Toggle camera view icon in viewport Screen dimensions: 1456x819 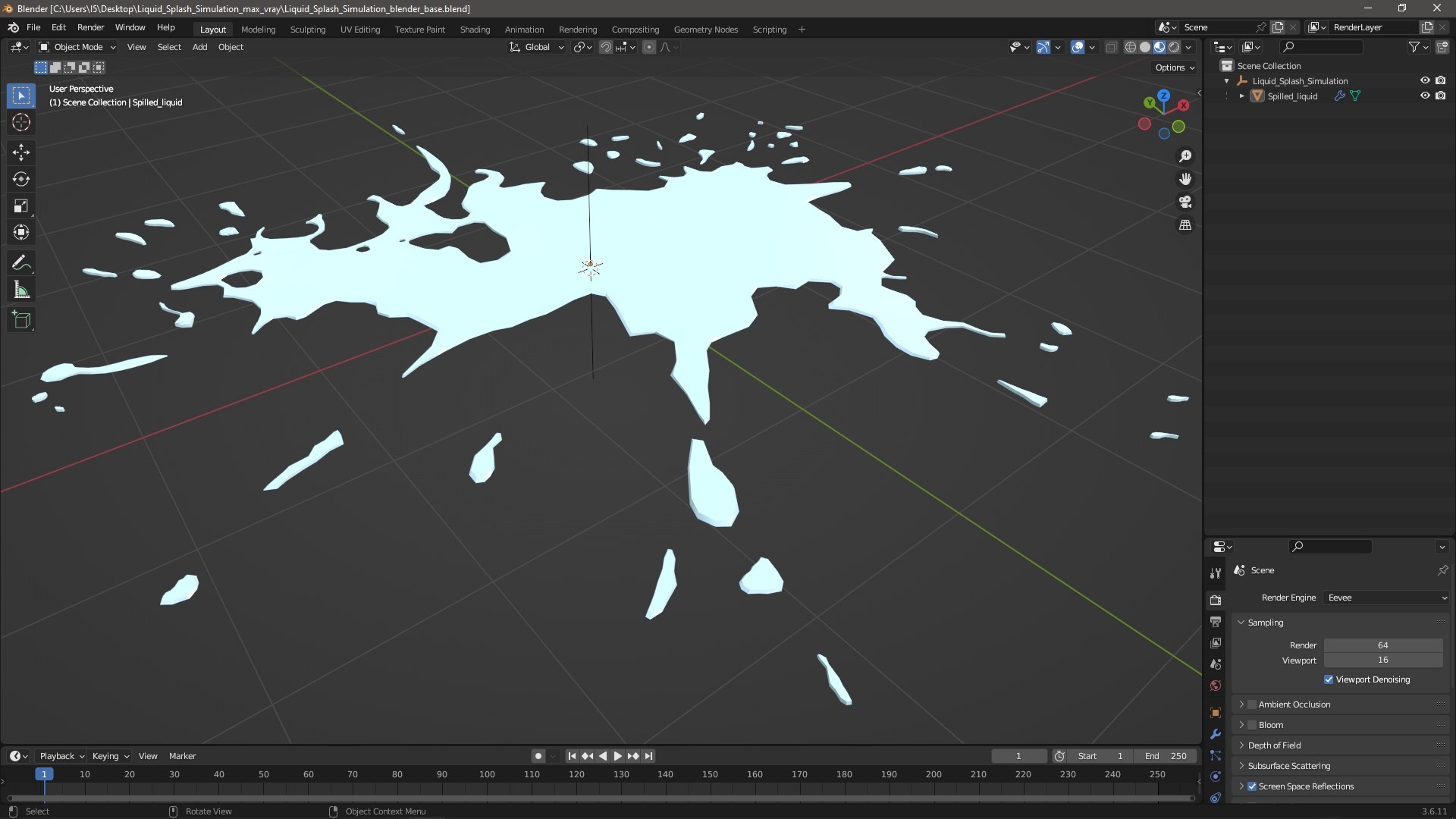point(1185,202)
